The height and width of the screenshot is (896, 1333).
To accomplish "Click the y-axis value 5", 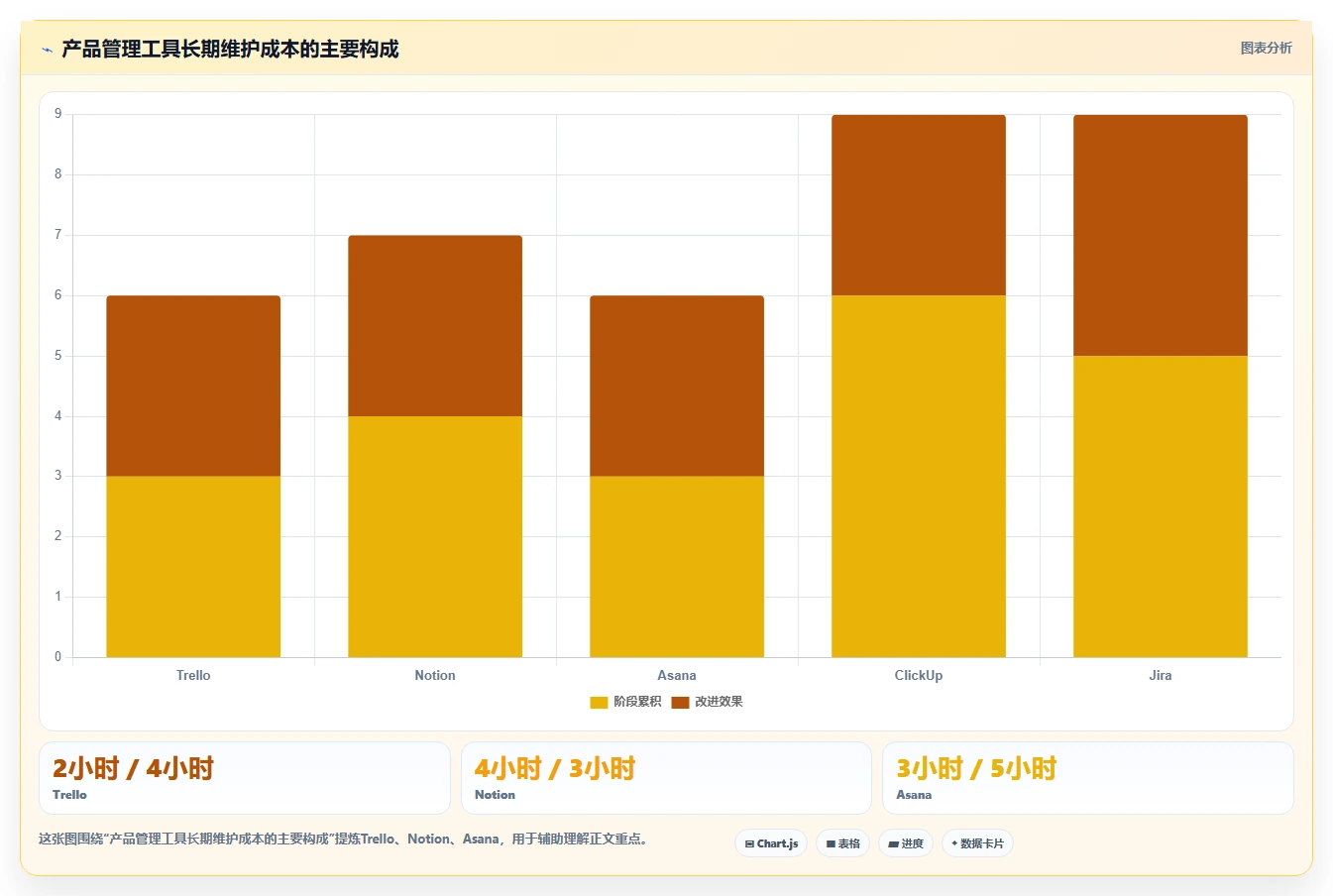I will tap(57, 356).
